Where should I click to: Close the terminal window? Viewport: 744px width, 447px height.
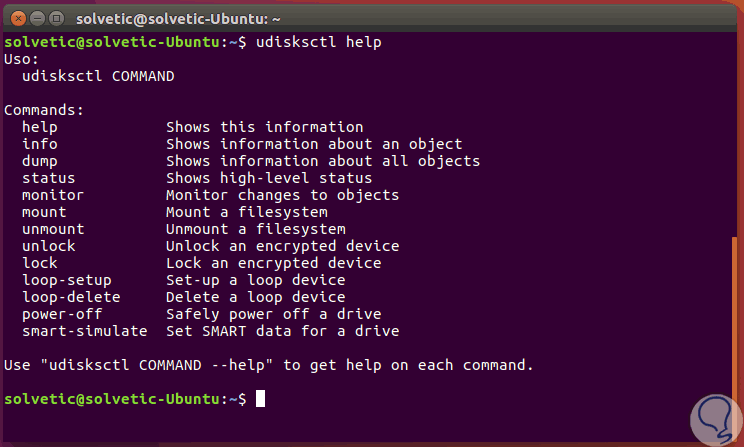click(x=17, y=17)
